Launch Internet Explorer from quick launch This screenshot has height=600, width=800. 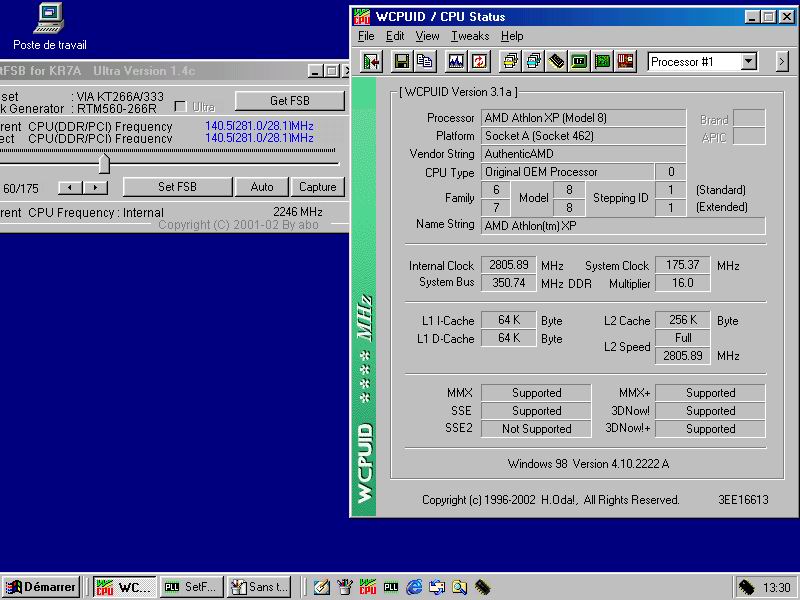click(x=414, y=587)
